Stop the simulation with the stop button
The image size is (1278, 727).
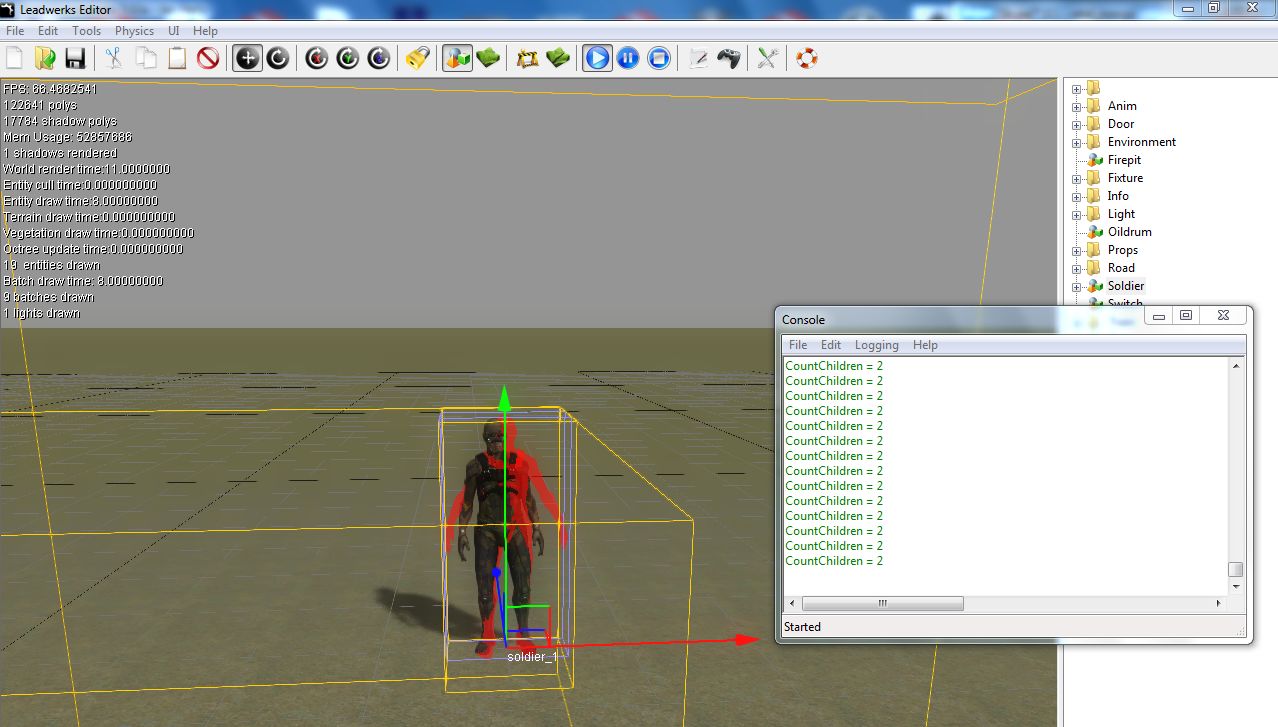coord(659,58)
